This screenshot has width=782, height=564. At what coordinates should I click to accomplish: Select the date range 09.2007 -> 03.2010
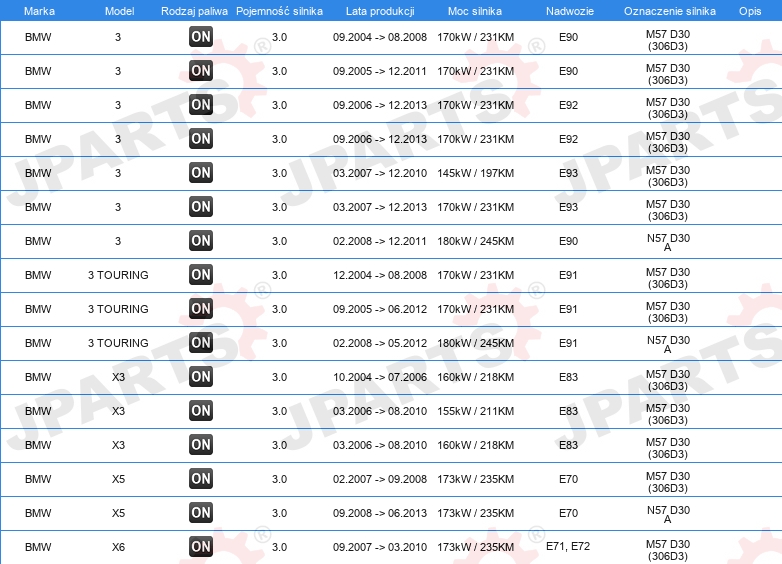pos(380,547)
